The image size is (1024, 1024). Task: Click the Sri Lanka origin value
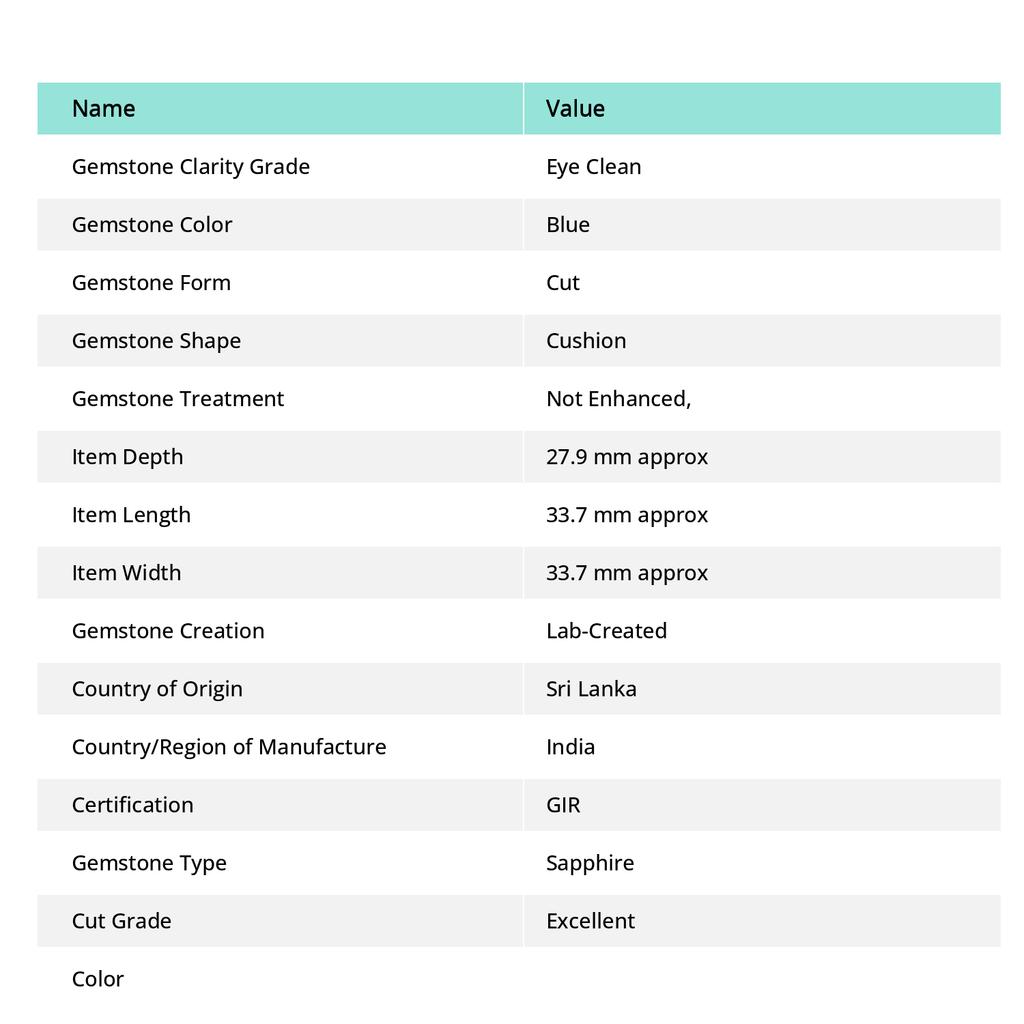click(591, 689)
